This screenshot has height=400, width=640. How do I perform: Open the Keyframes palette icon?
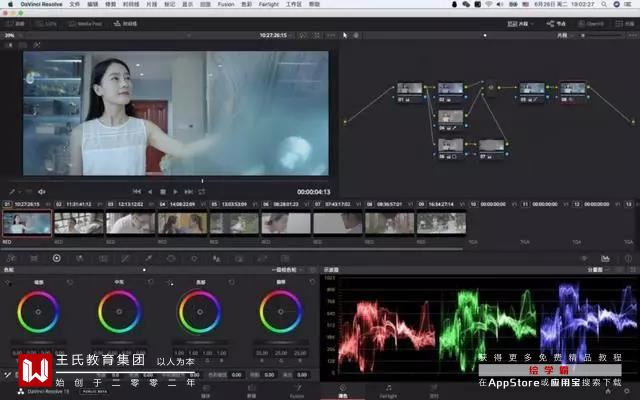point(584,258)
